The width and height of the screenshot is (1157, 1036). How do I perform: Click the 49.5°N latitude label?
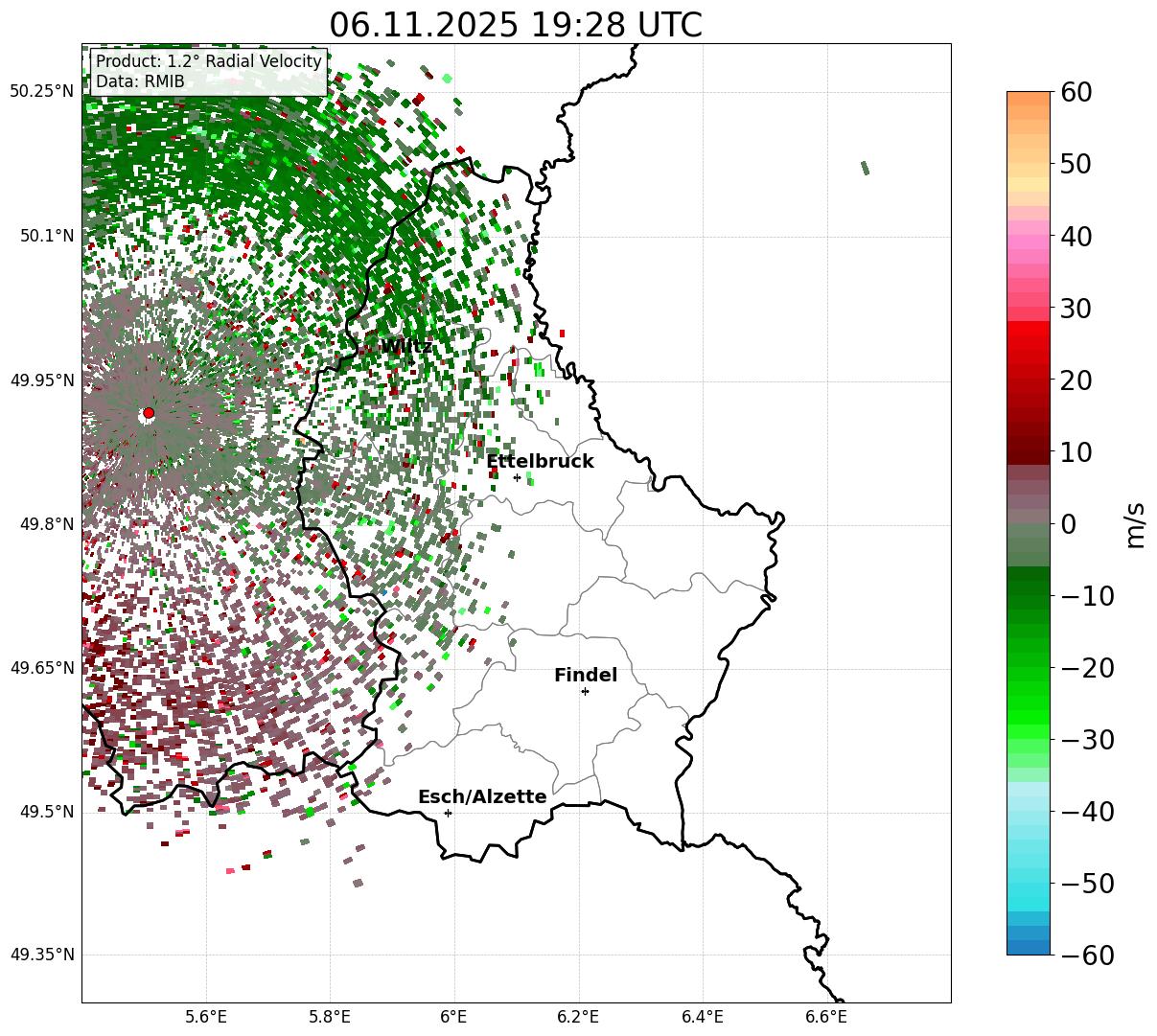pos(45,812)
